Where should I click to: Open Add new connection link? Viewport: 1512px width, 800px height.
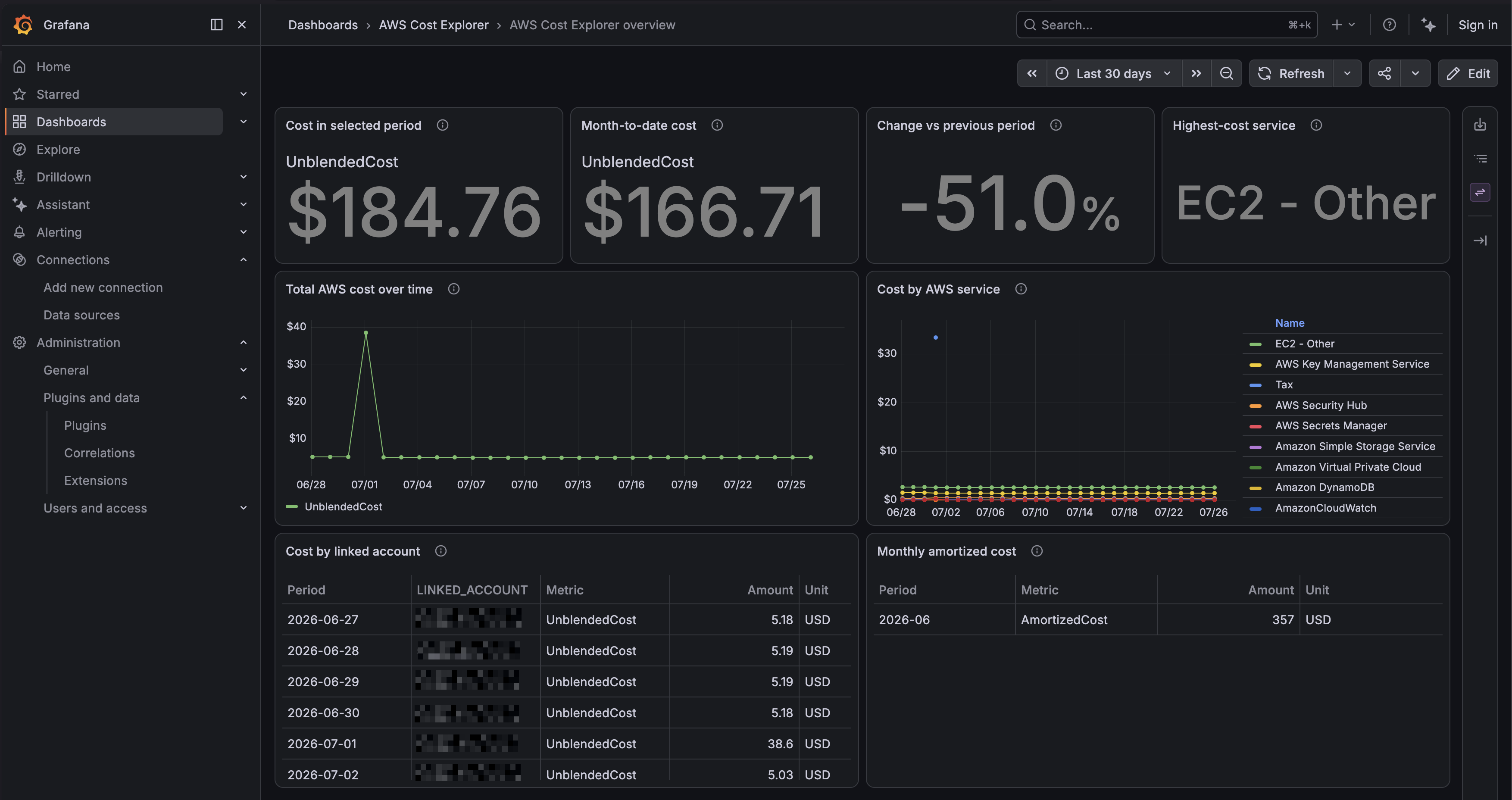pos(103,287)
